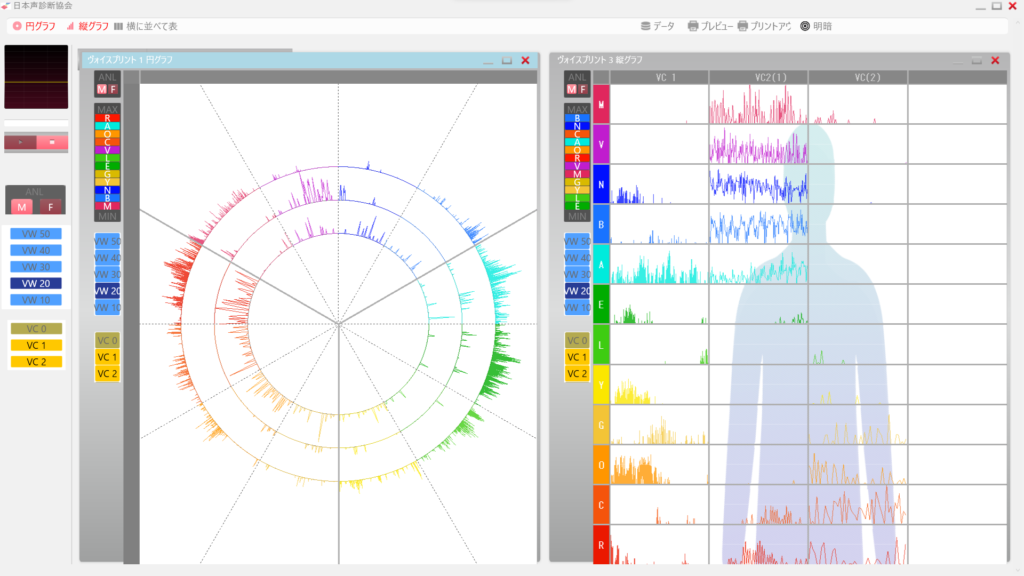Open the 縦グラフ vertical graph view
This screenshot has width=1024, height=576.
88,26
